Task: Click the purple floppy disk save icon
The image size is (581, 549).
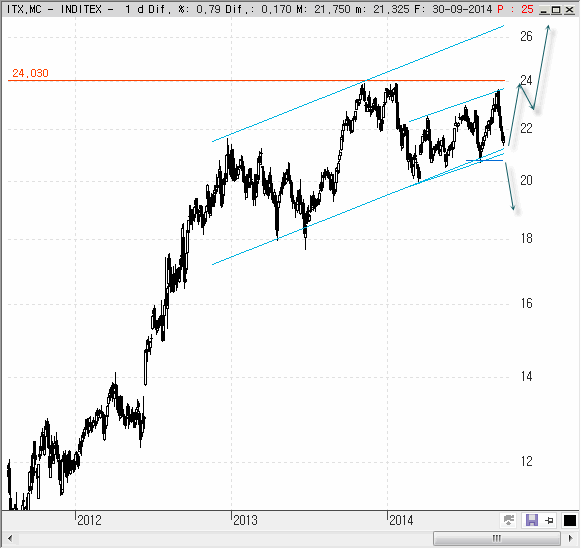Action: pos(532,520)
